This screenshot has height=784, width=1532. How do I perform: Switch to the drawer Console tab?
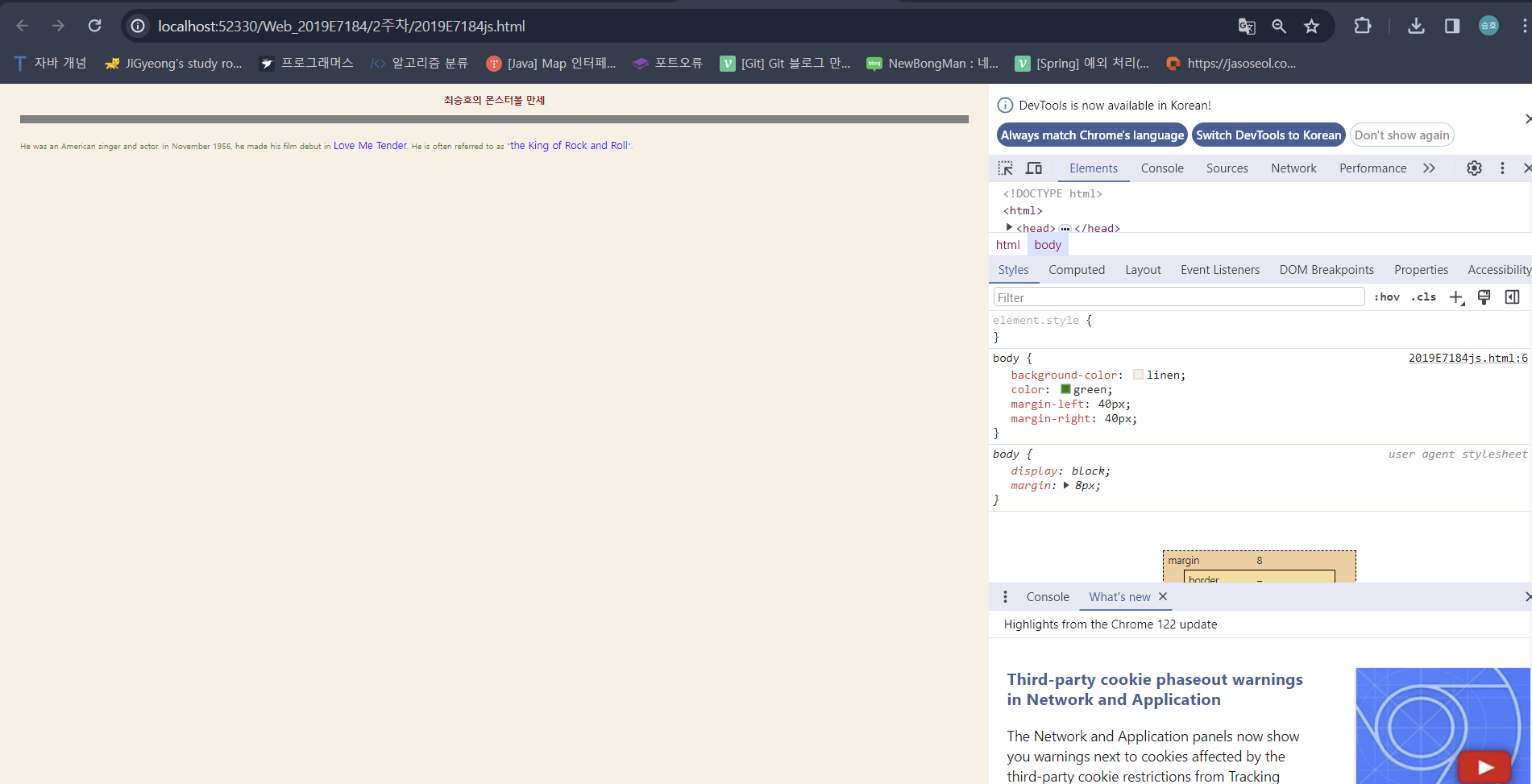[x=1048, y=597]
